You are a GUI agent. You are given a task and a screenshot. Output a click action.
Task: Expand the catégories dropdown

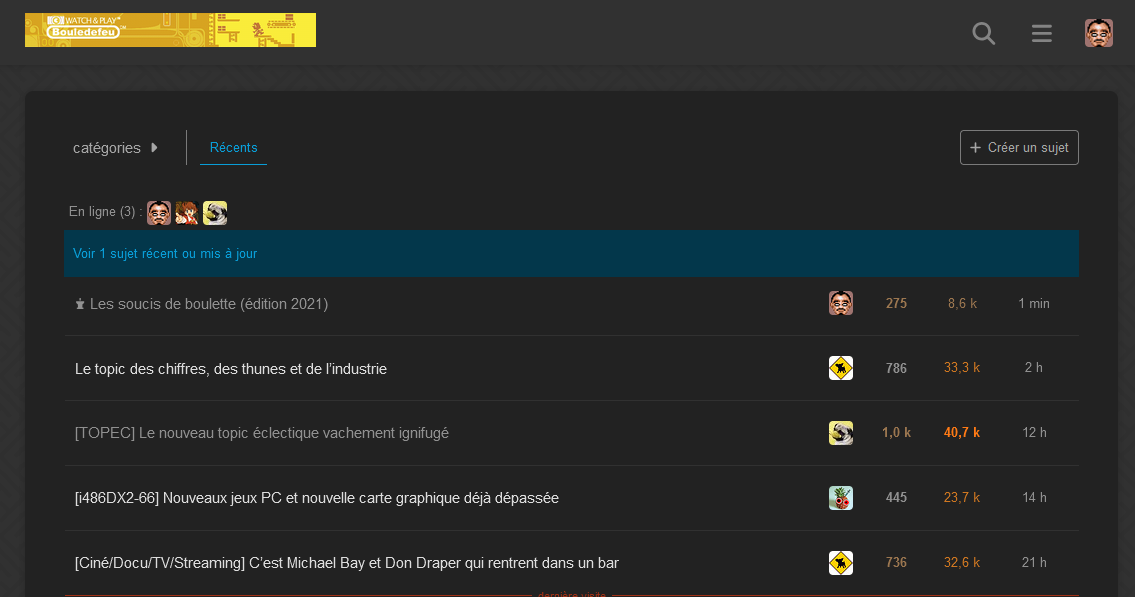(116, 148)
